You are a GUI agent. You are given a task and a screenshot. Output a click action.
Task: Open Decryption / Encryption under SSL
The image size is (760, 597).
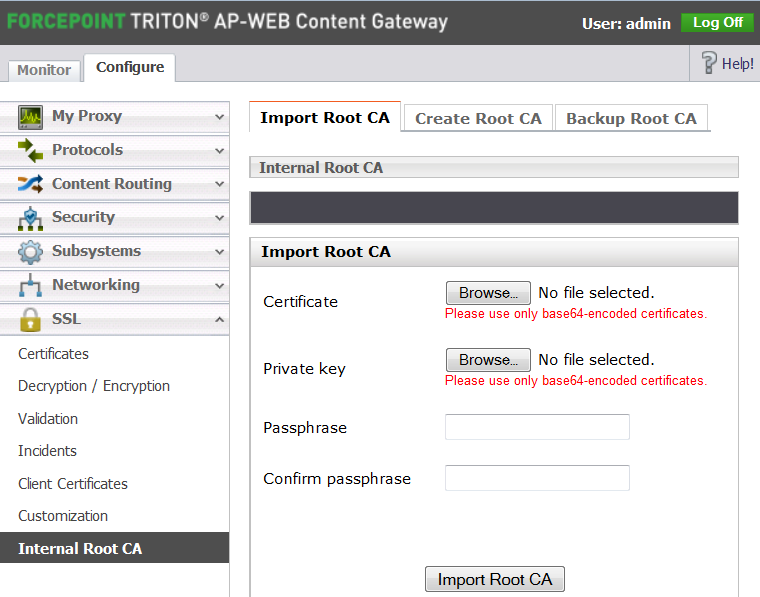click(94, 386)
